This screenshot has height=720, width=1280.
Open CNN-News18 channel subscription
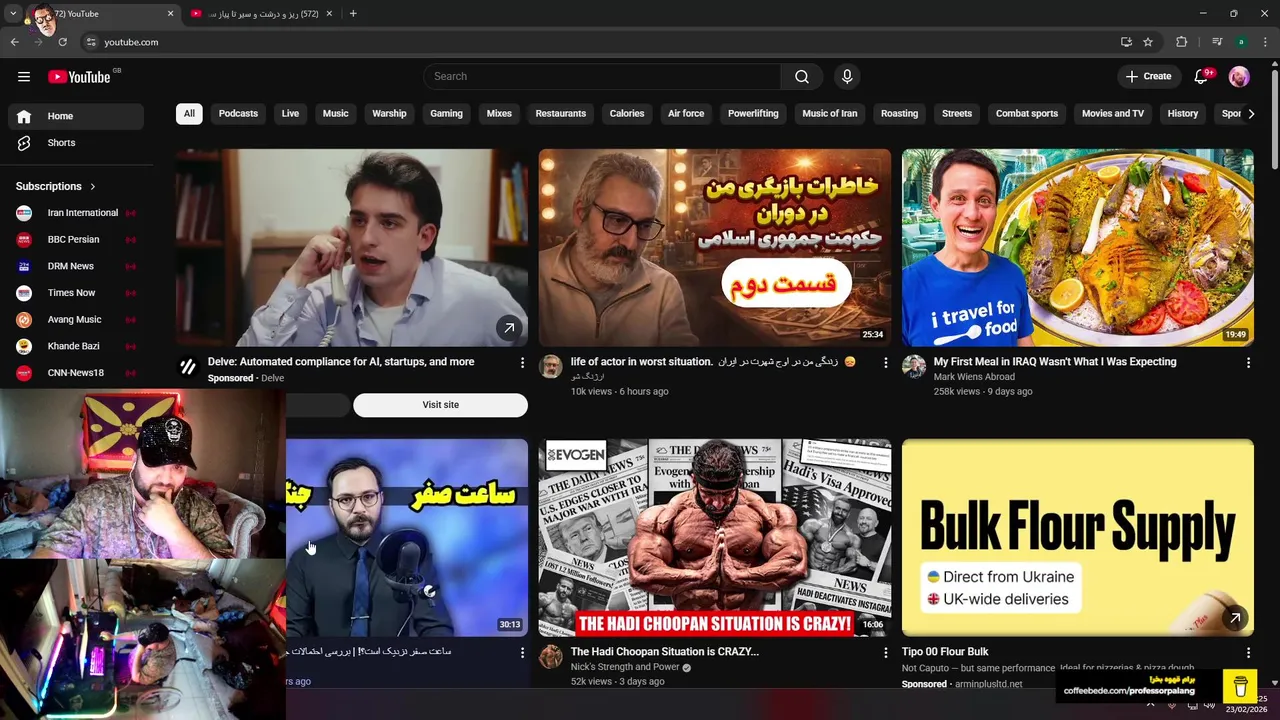pos(76,373)
